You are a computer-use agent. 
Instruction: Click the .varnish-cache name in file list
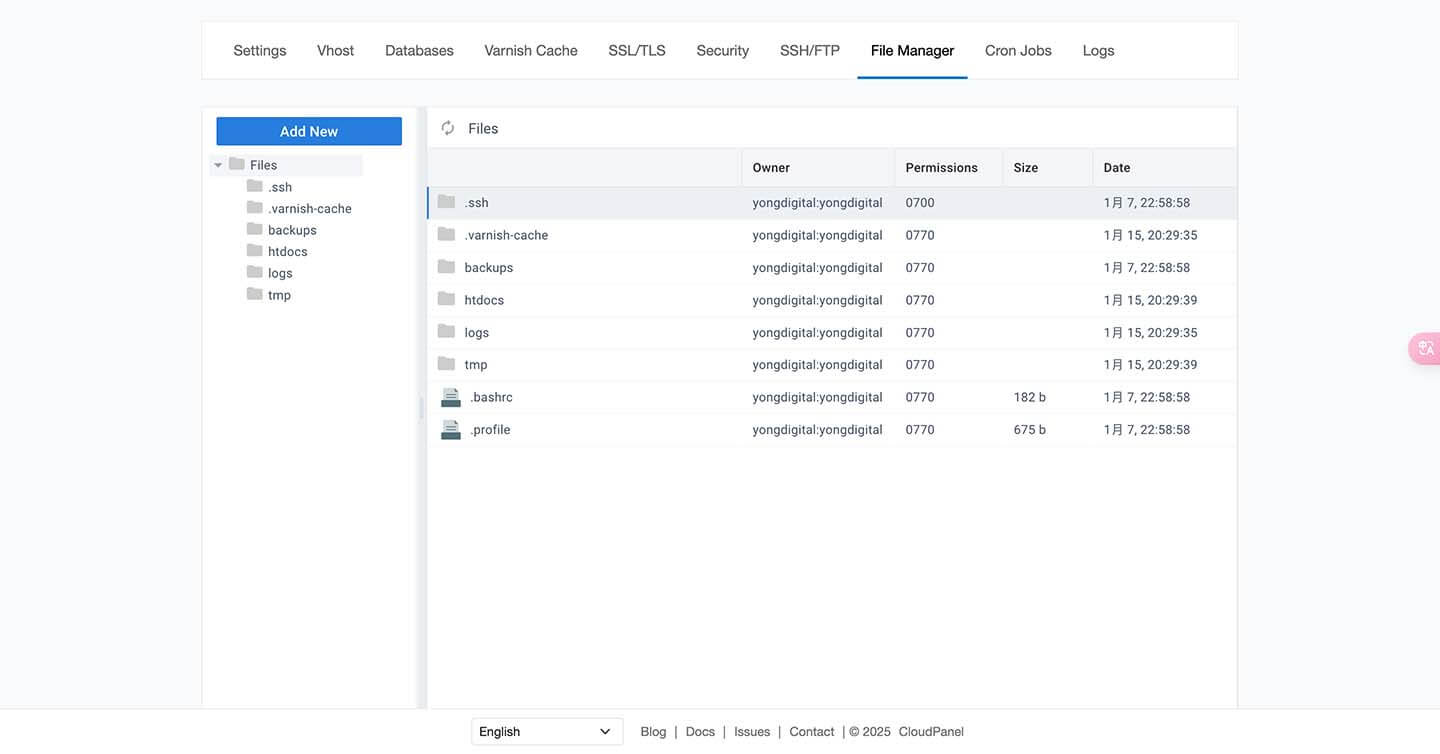[x=506, y=235]
